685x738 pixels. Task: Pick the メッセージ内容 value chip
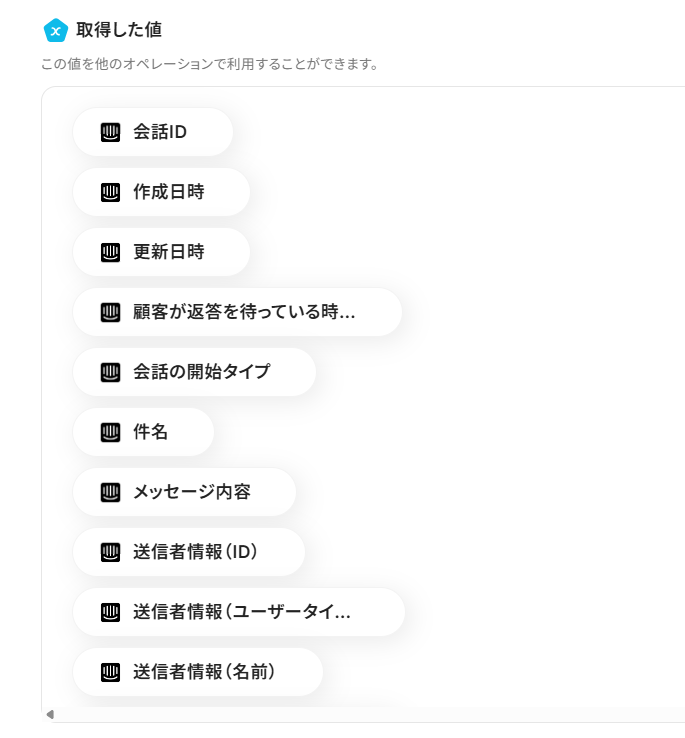(191, 492)
